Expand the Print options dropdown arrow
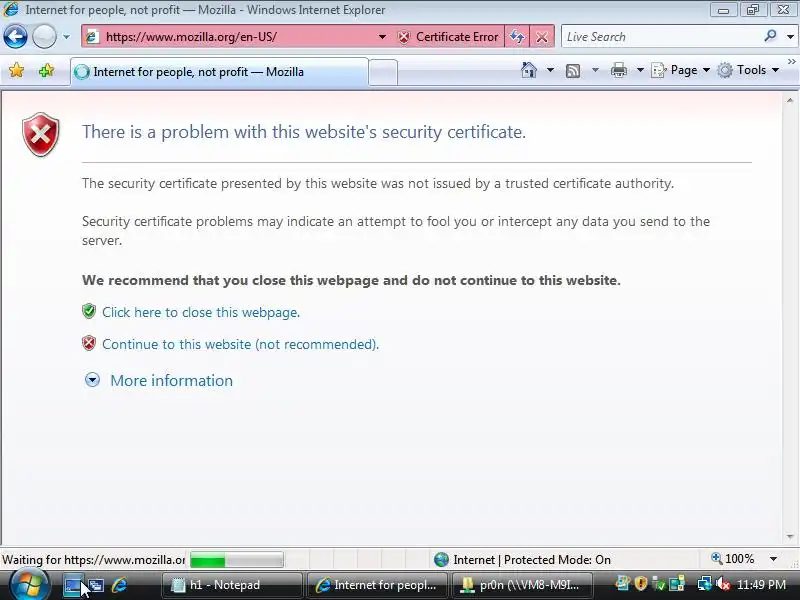 (640, 70)
